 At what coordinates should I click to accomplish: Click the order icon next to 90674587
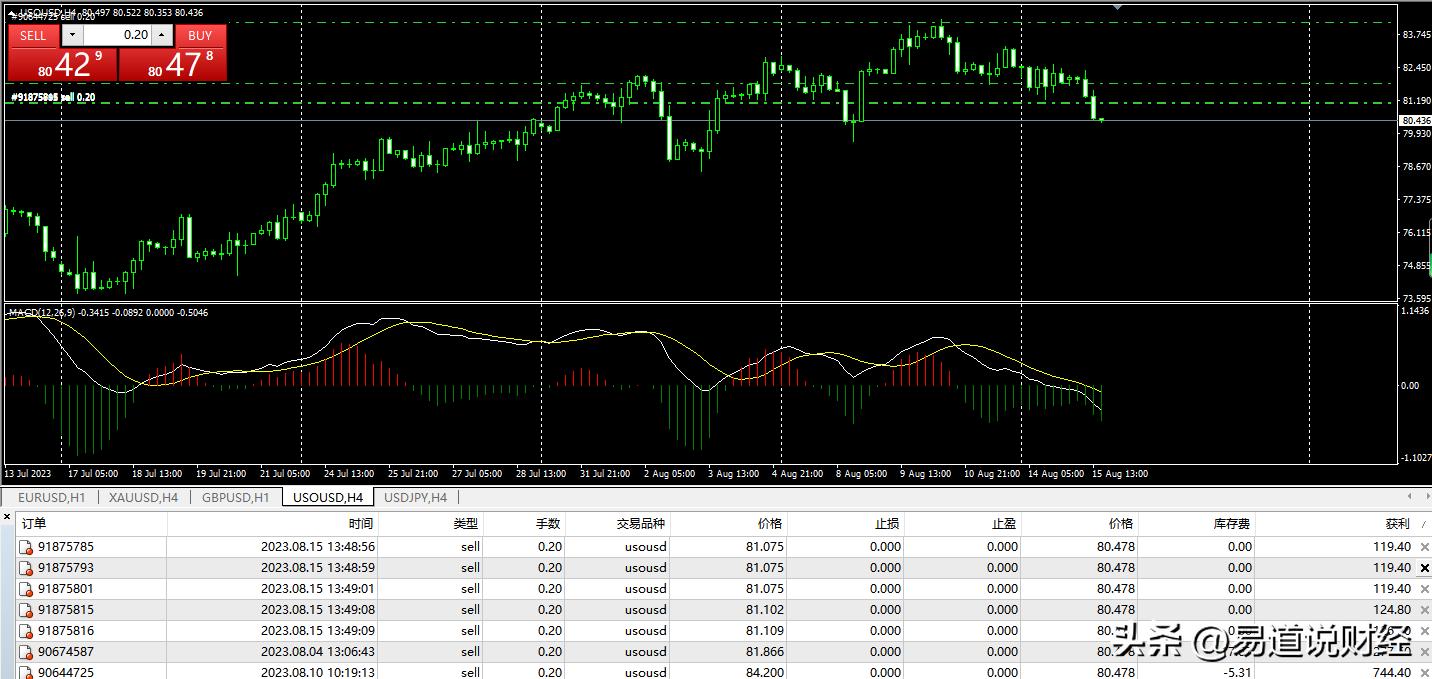click(27, 652)
